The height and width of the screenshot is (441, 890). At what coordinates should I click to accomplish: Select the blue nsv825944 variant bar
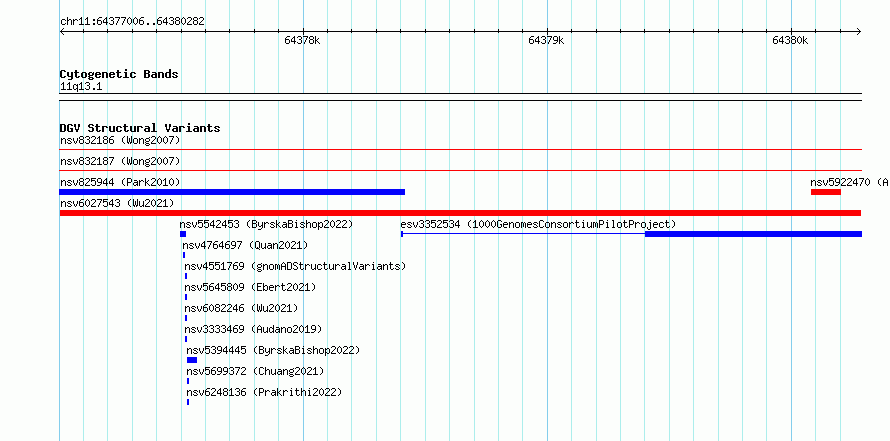coord(232,192)
